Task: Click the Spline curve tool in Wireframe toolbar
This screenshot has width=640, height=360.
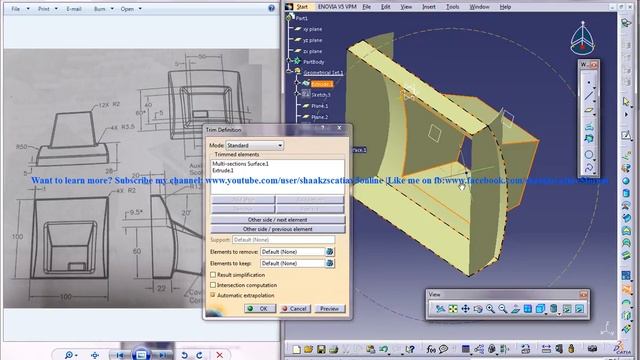Action: pyautogui.click(x=589, y=168)
